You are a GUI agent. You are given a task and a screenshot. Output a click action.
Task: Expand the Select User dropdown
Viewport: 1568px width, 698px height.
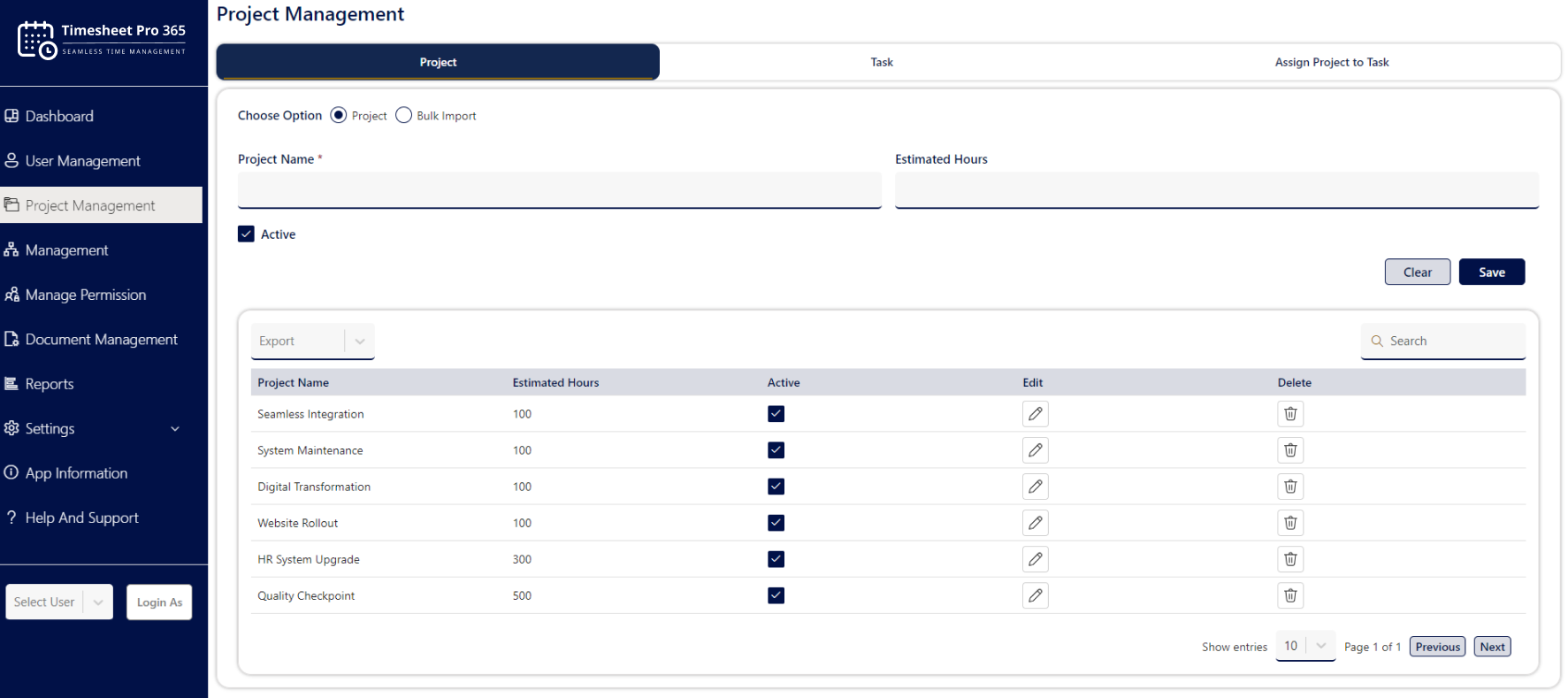pos(59,602)
